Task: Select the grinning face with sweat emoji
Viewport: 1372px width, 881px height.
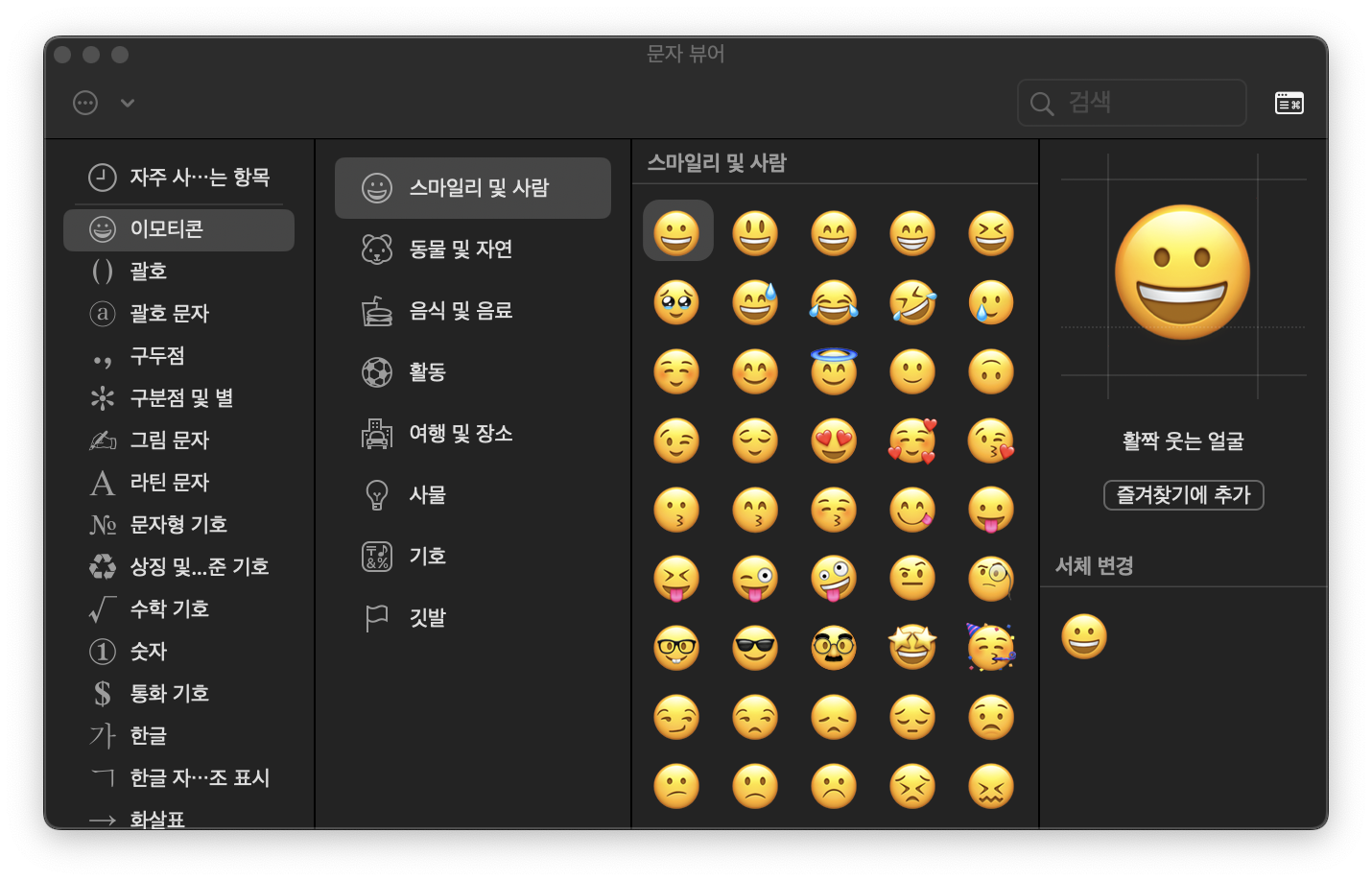Action: point(755,302)
